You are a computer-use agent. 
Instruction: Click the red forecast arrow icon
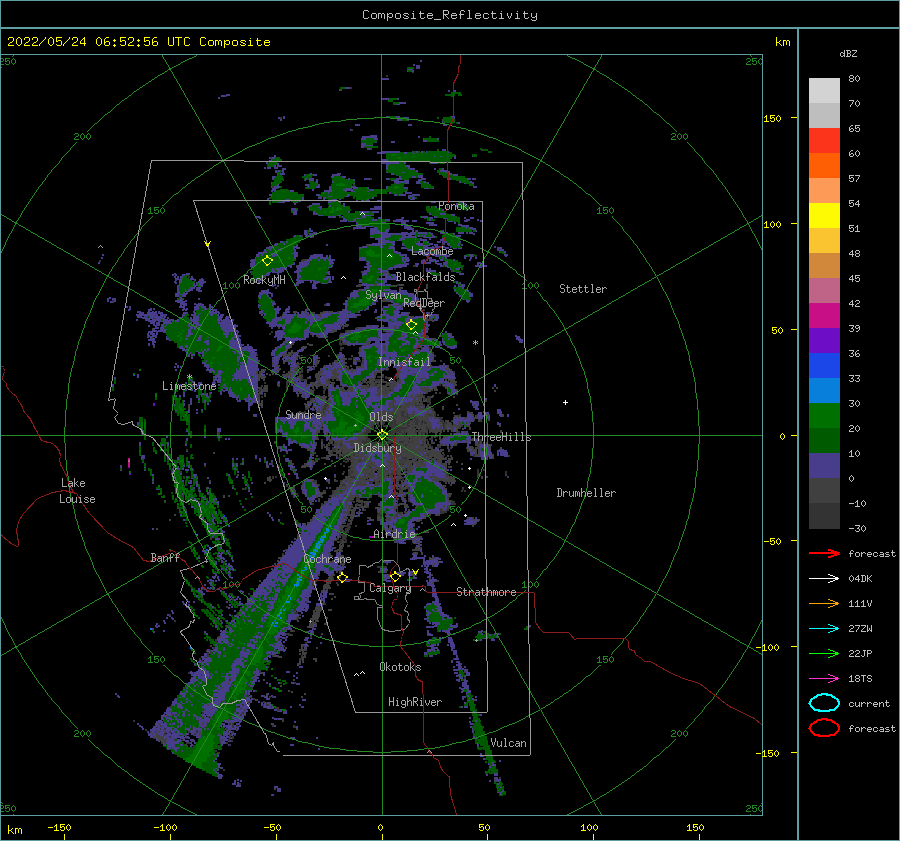click(x=824, y=553)
